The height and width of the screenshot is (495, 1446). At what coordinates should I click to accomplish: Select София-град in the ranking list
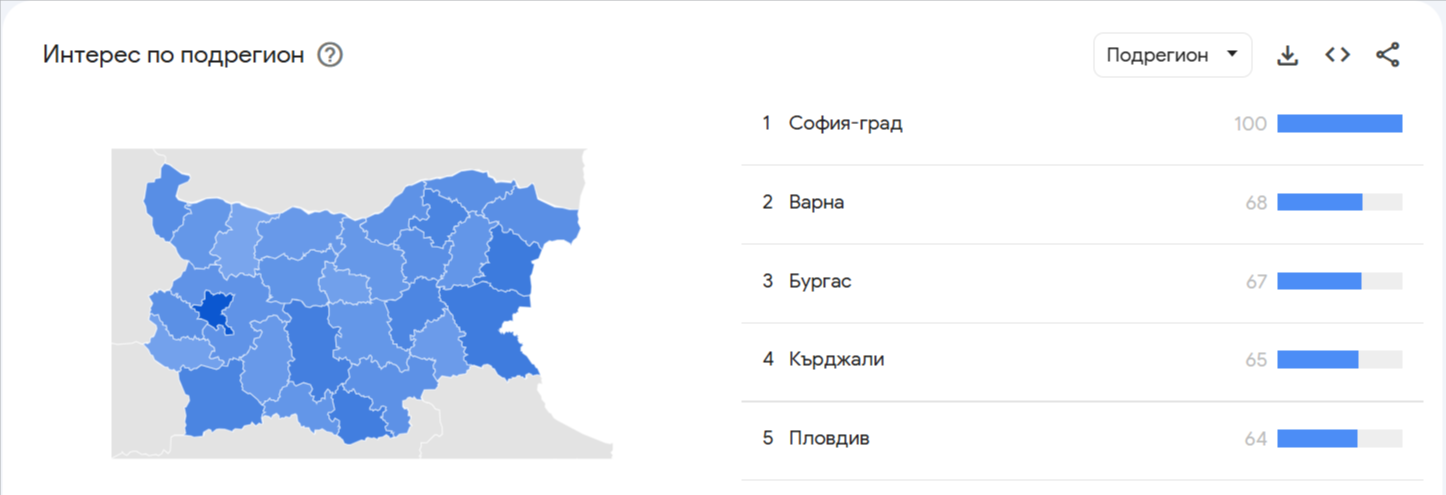(845, 124)
